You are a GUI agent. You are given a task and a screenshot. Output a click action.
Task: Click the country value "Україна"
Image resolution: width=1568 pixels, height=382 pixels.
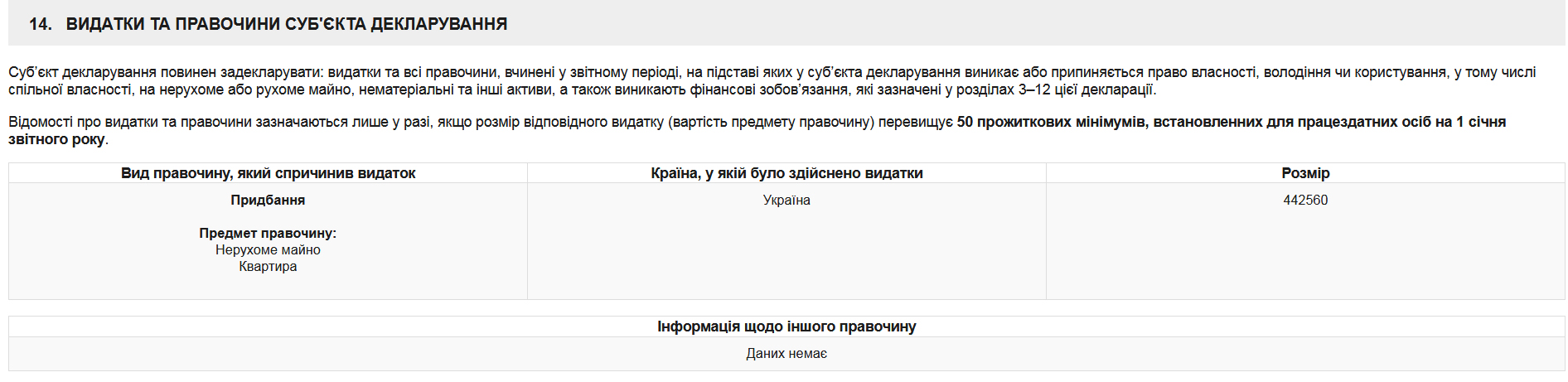pos(786,201)
